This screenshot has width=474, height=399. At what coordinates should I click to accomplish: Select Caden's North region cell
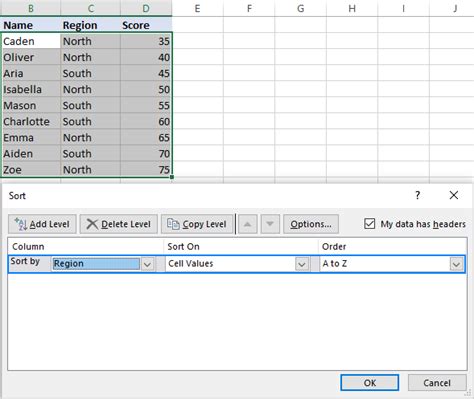click(x=91, y=41)
